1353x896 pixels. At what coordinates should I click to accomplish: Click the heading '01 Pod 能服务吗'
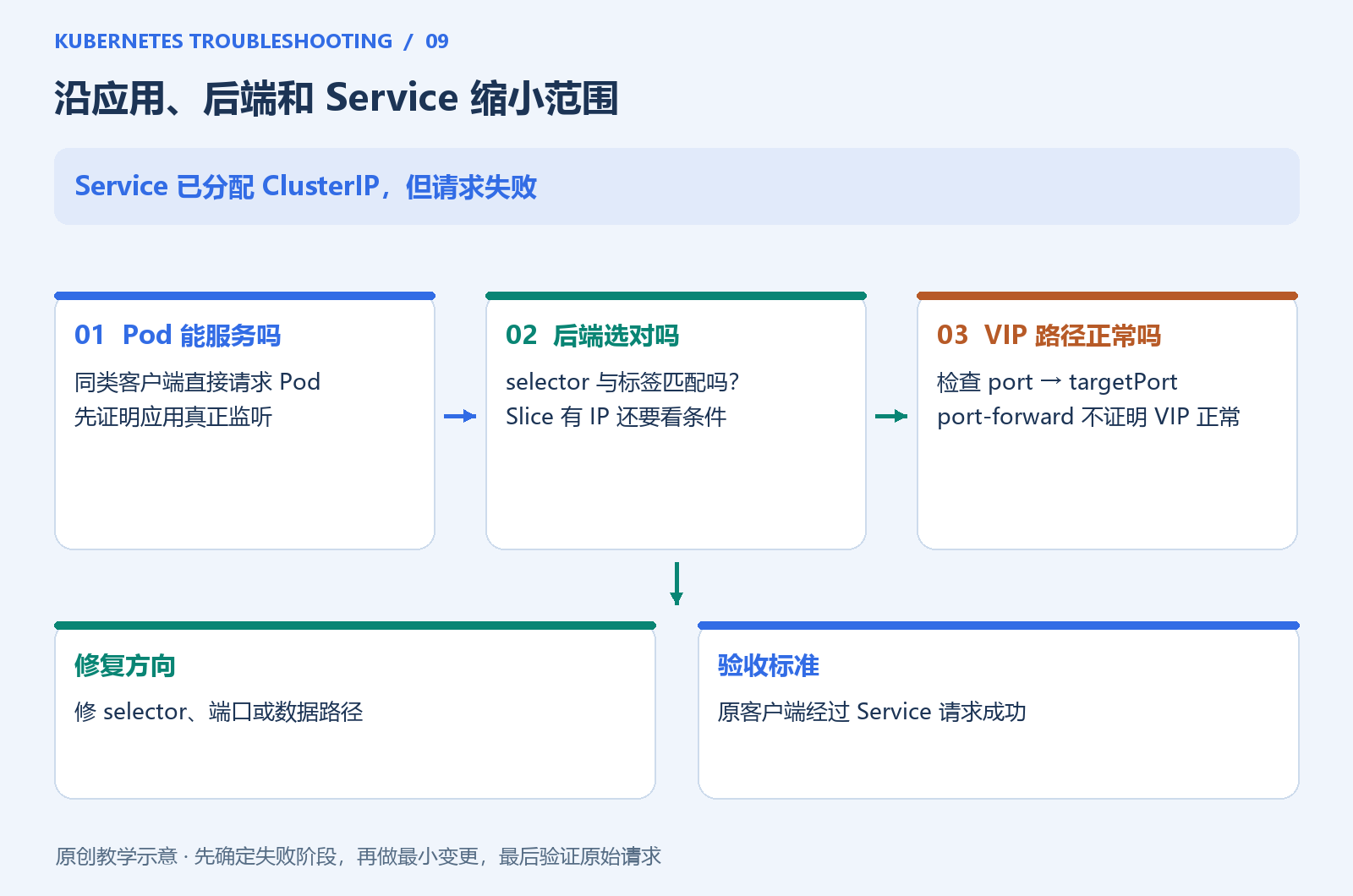178,336
